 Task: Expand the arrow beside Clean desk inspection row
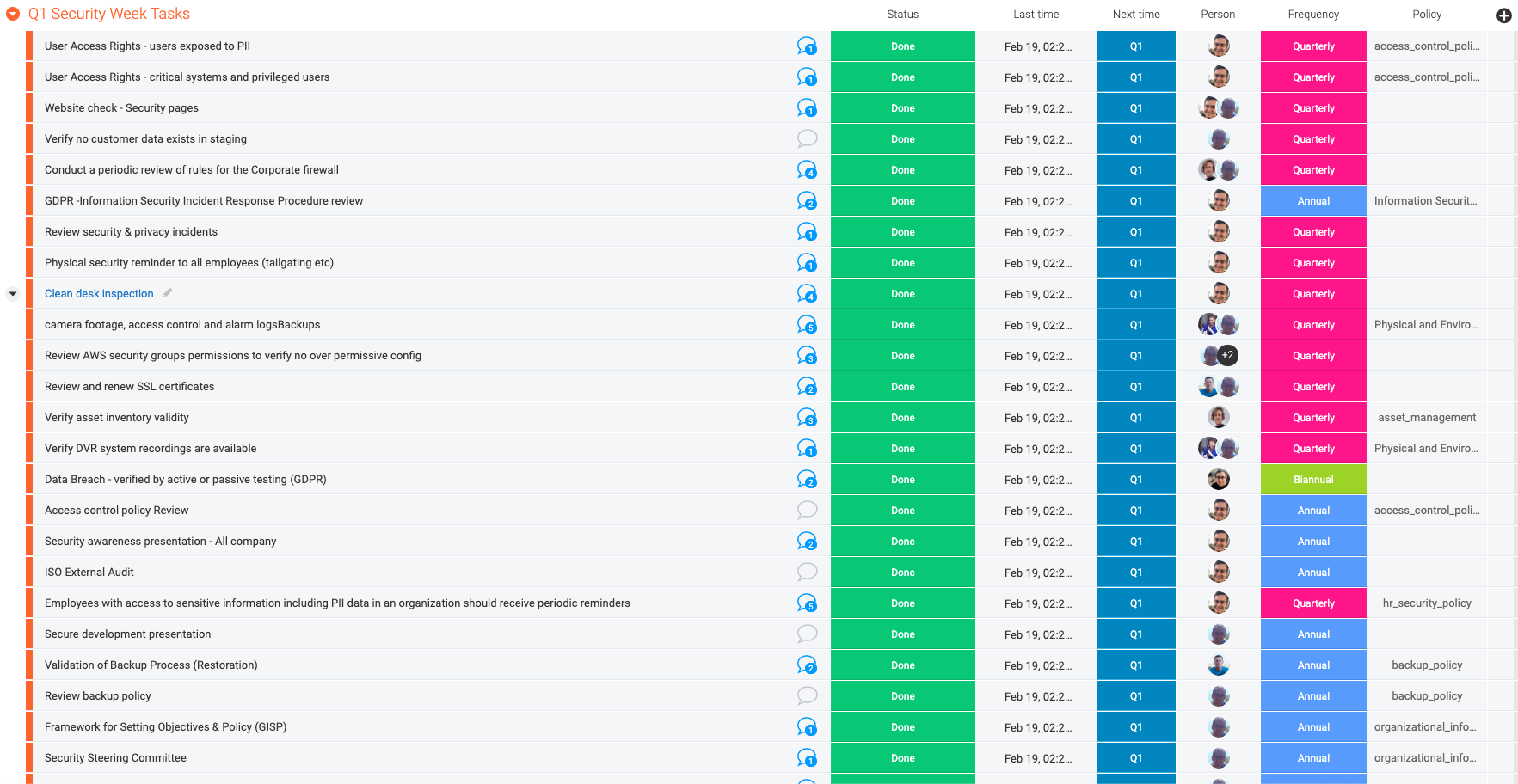(x=12, y=293)
